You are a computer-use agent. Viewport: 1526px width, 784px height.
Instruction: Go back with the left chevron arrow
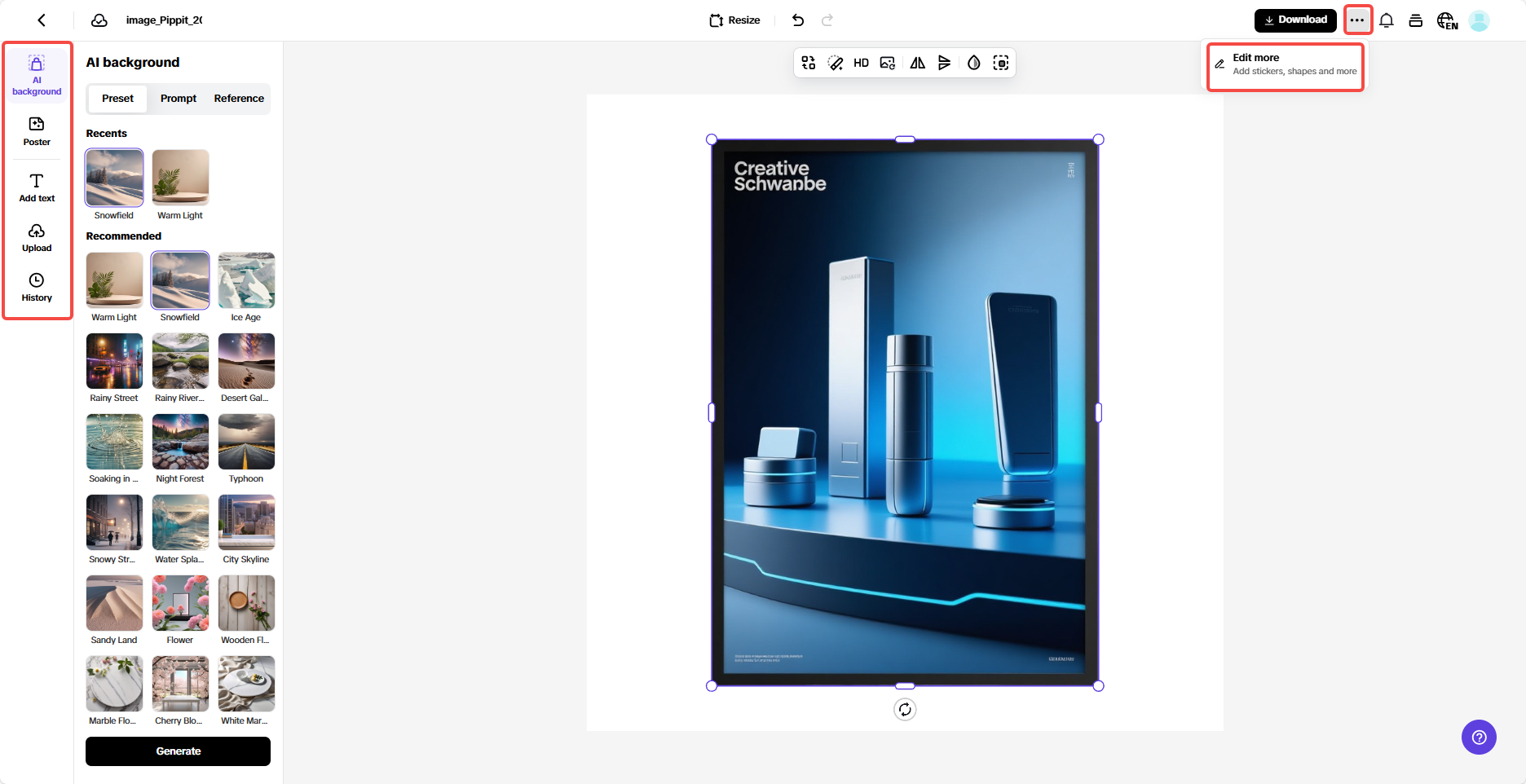coord(42,20)
